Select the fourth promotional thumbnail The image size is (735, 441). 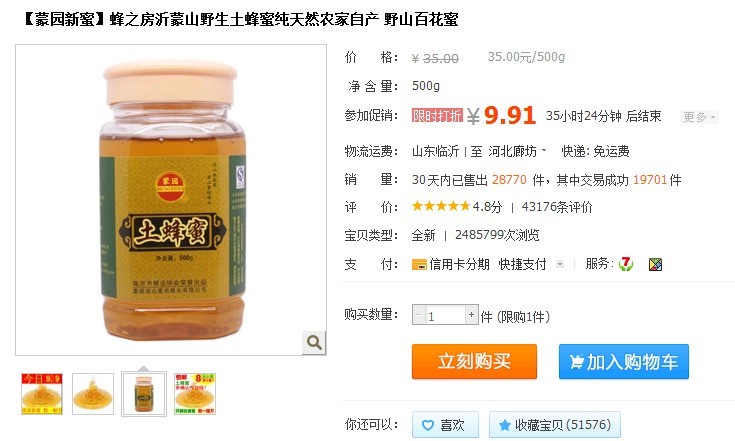coord(195,394)
